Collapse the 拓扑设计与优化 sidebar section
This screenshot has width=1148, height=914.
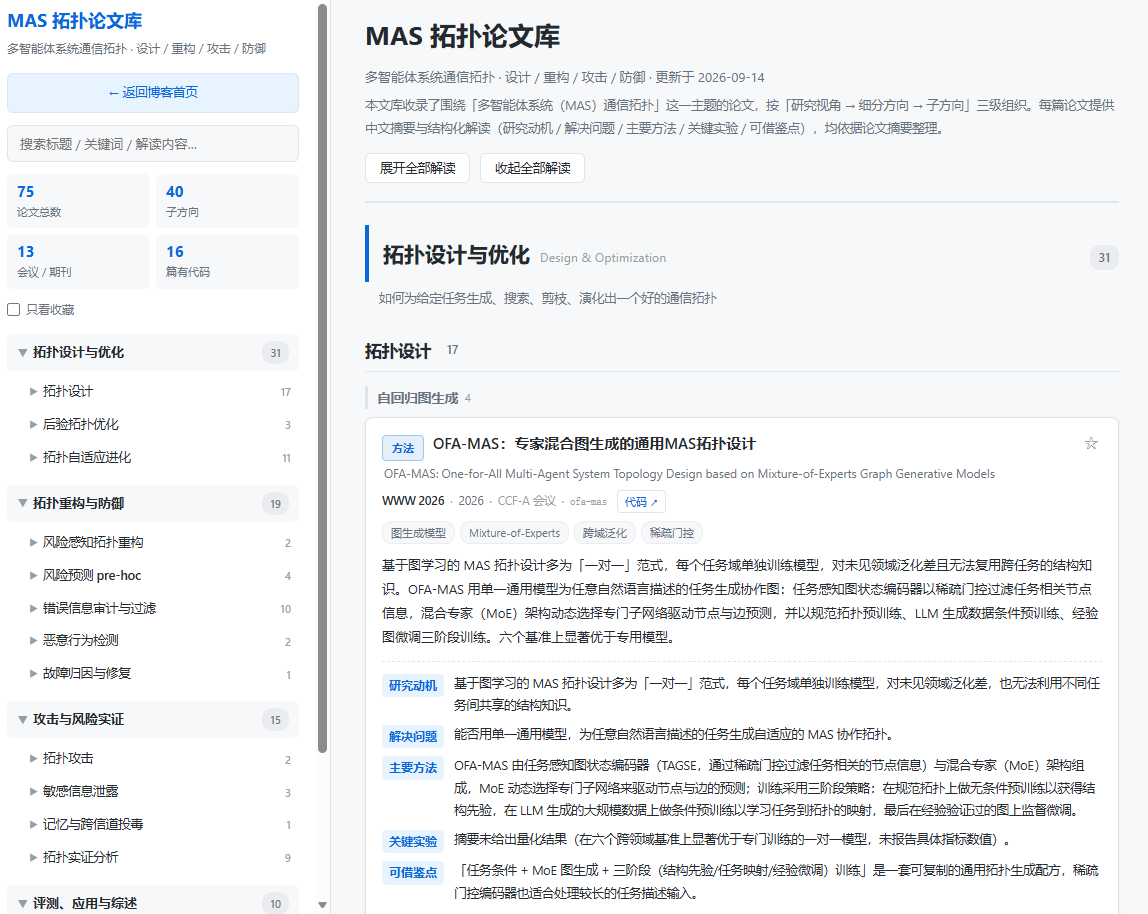point(153,353)
